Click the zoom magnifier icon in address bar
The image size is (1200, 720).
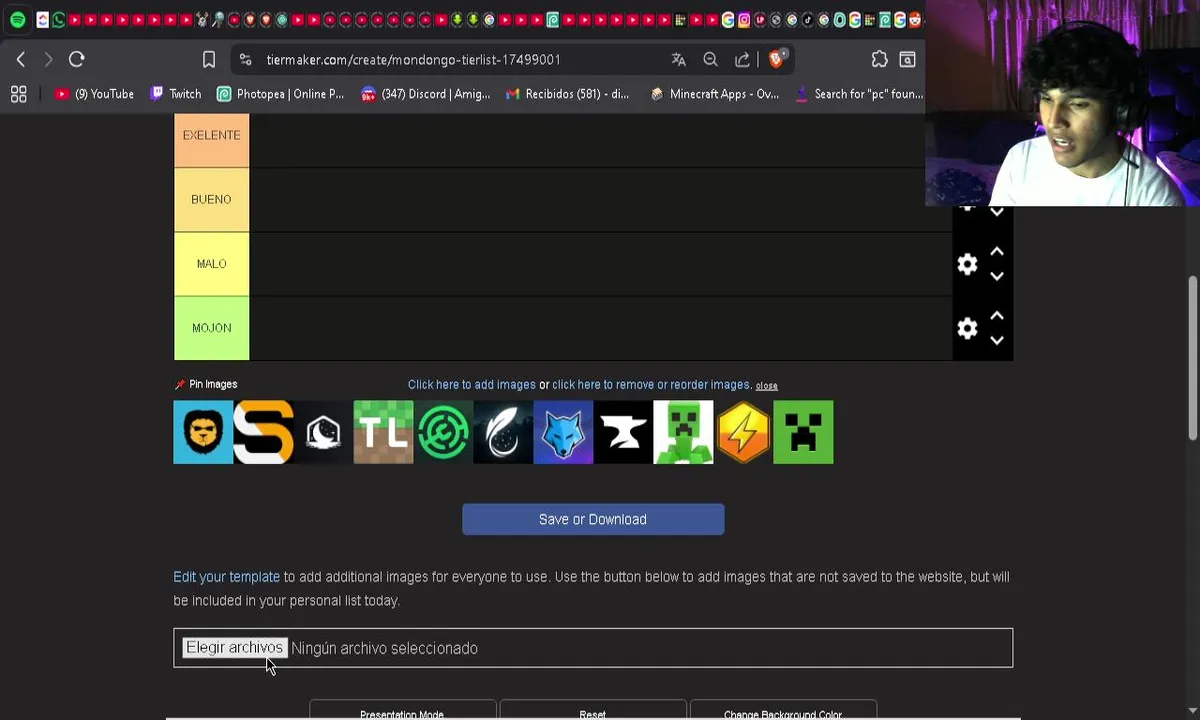pyautogui.click(x=711, y=60)
